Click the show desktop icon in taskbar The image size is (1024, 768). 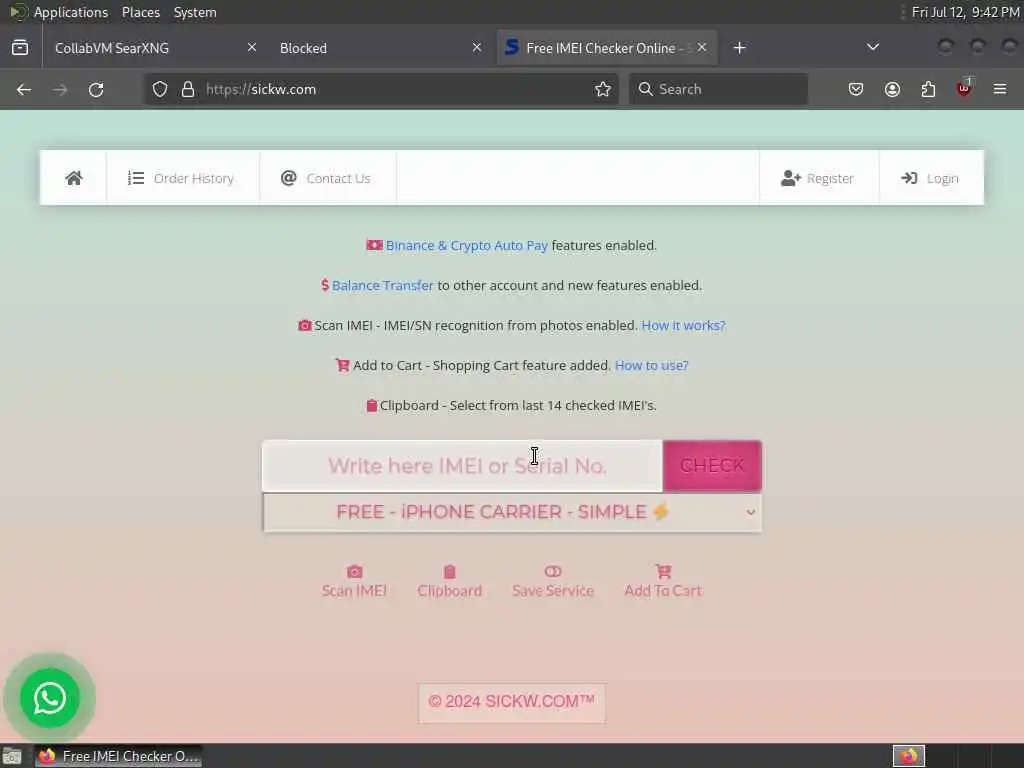(12, 756)
